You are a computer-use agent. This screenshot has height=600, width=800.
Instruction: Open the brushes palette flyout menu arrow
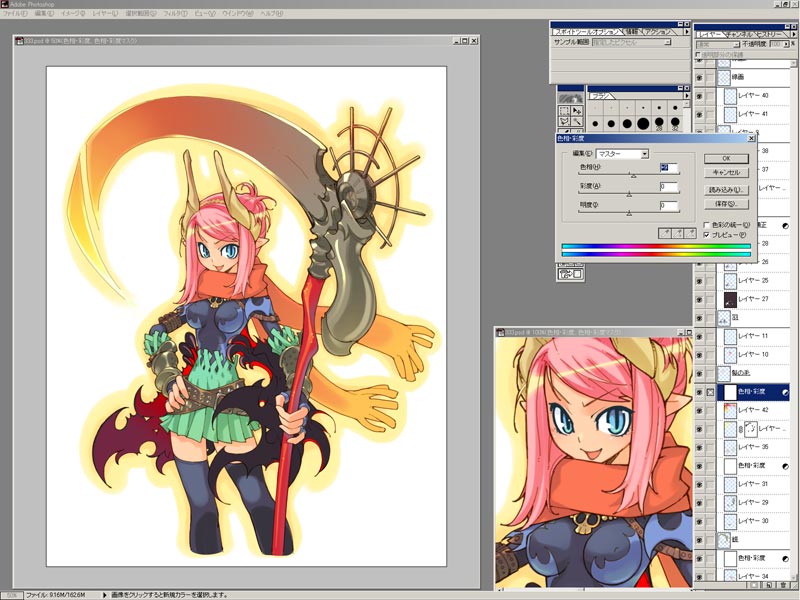click(x=686, y=96)
